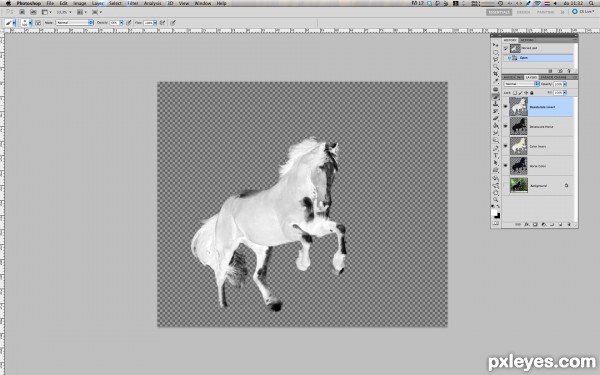Delete current state in History panel

coord(569,71)
